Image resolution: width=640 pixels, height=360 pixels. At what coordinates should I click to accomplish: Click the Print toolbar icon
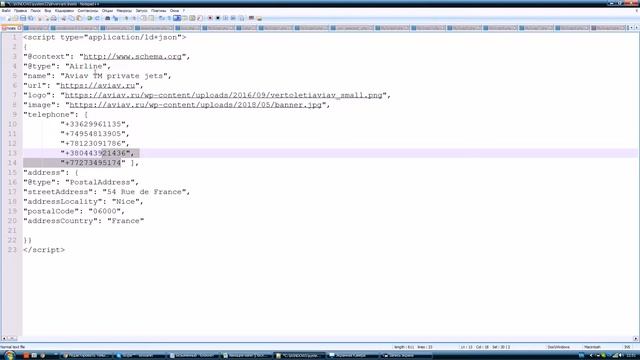coord(53,18)
